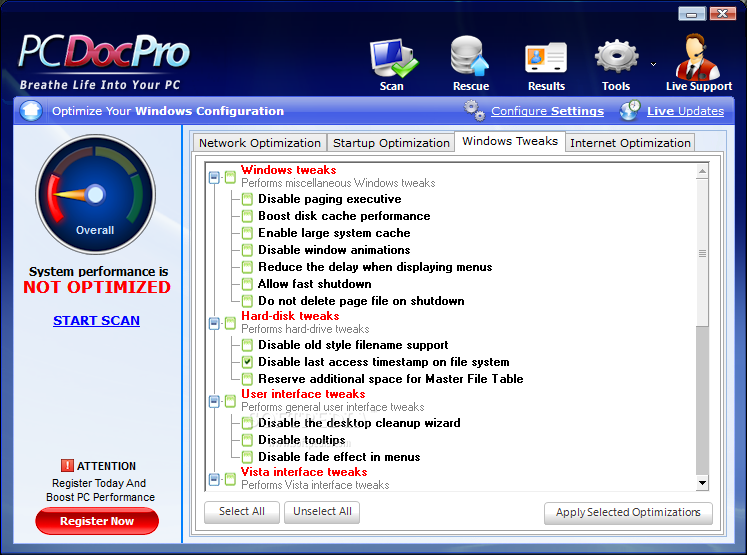
Task: Enable the Enable large system cache checkbox
Action: point(247,233)
